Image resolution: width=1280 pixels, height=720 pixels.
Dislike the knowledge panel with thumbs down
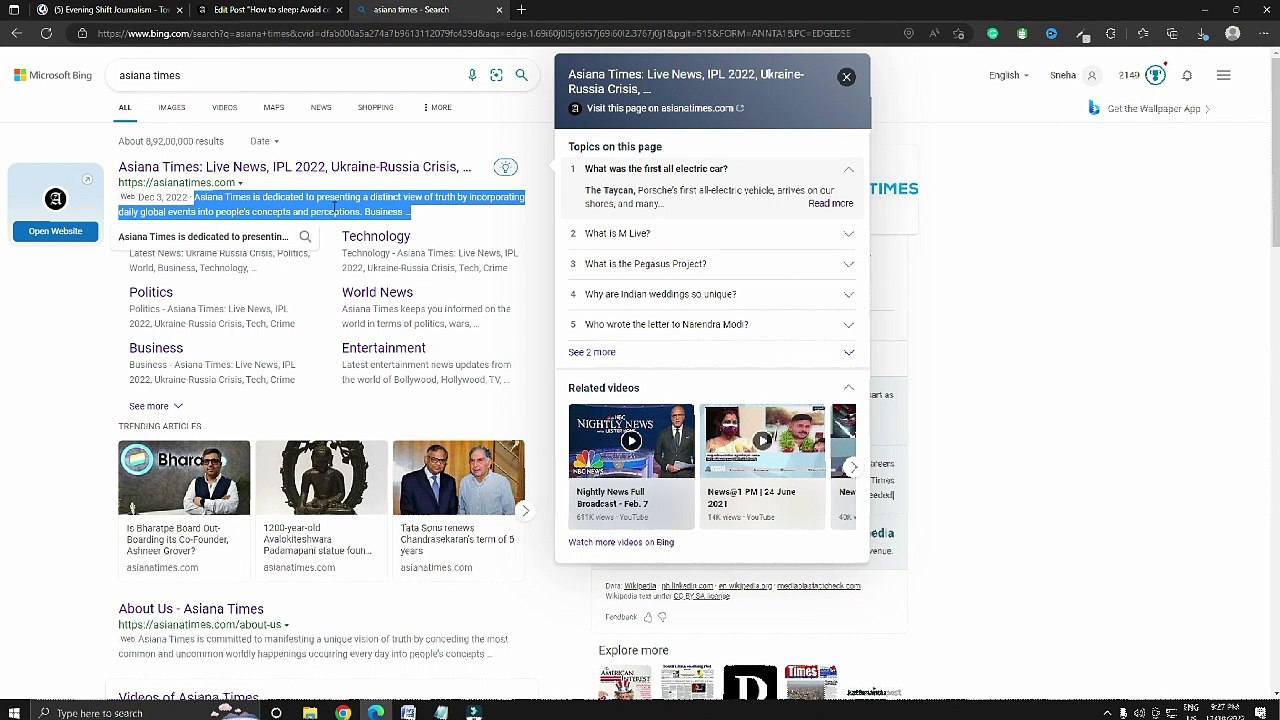(662, 617)
